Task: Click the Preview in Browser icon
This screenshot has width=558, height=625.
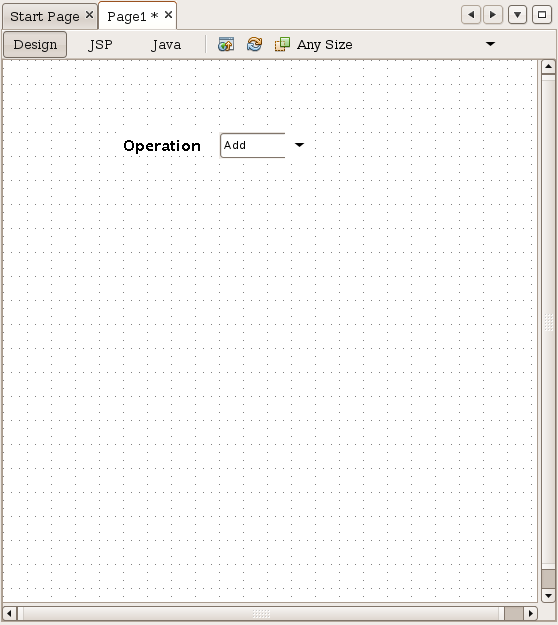Action: click(x=226, y=44)
